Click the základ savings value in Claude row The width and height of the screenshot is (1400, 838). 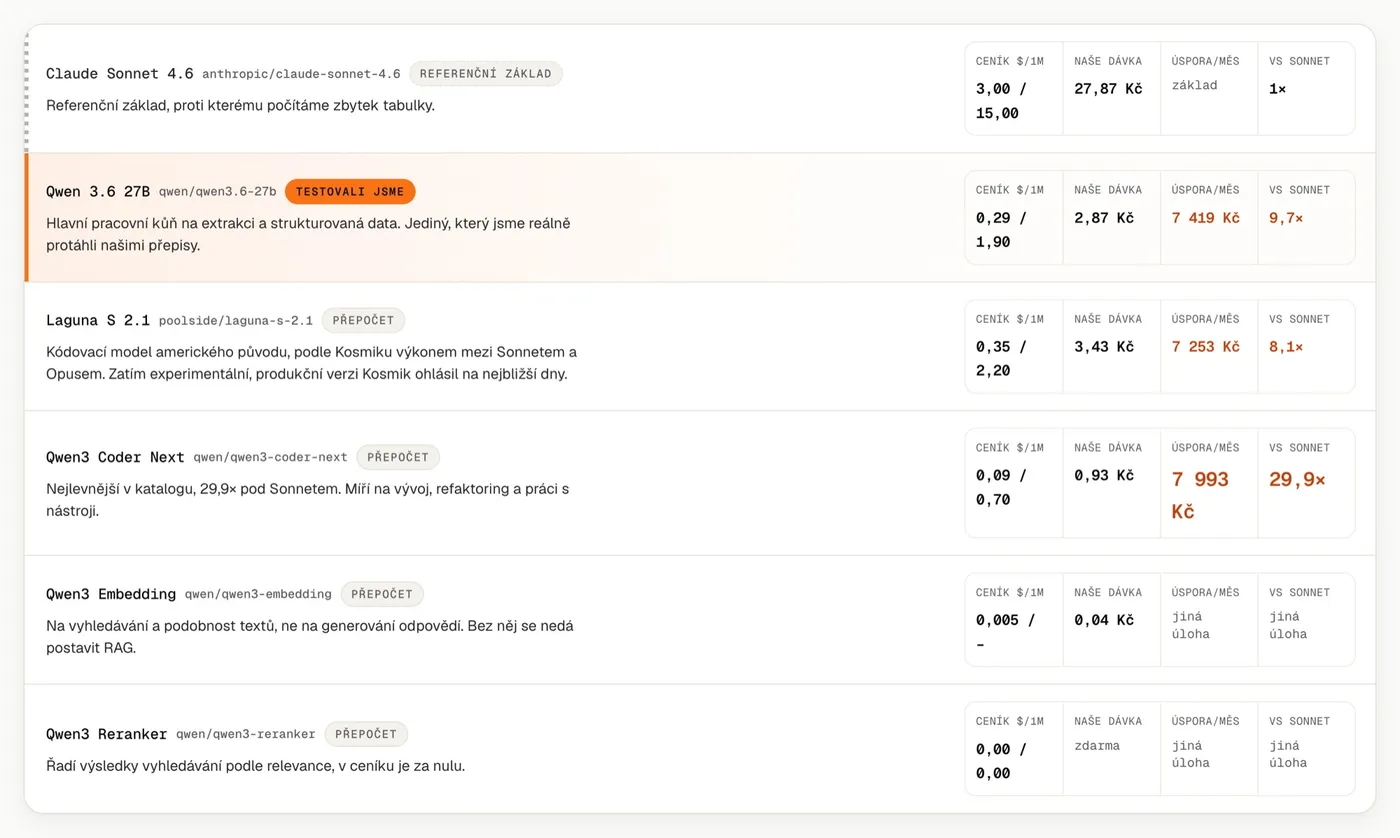click(1195, 86)
